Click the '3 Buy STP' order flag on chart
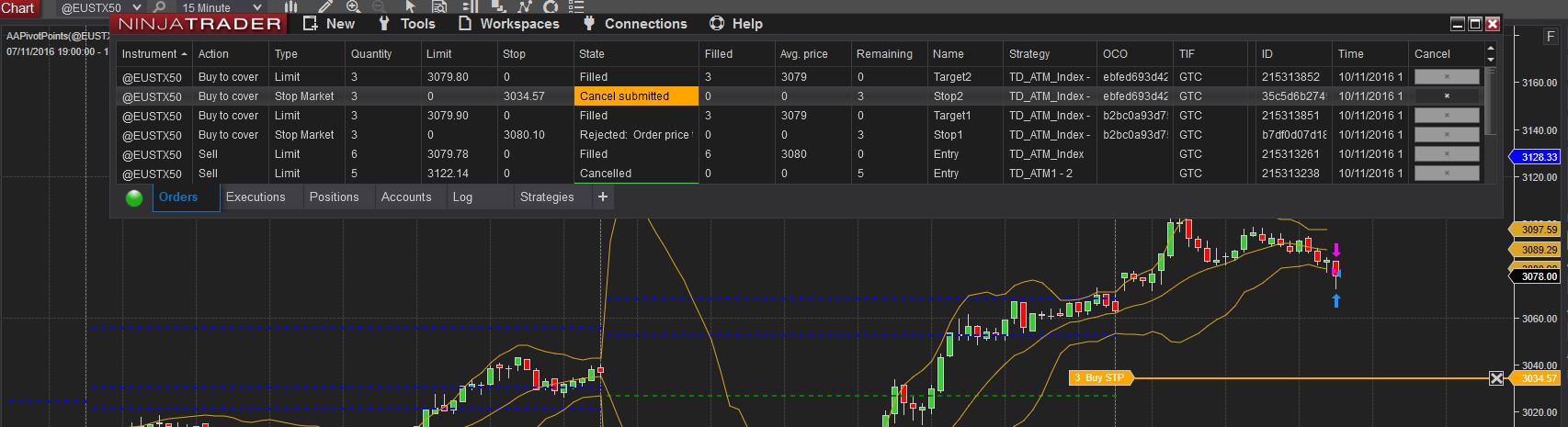Image resolution: width=1568 pixels, height=427 pixels. coord(1101,377)
